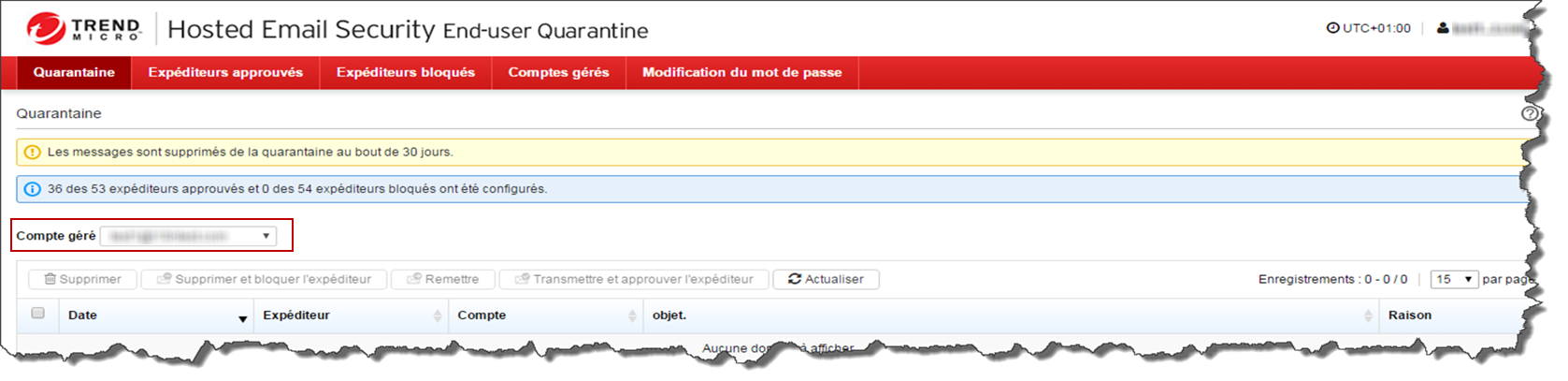The image size is (1568, 381).
Task: Open the records per page dropdown
Action: (x=1454, y=279)
